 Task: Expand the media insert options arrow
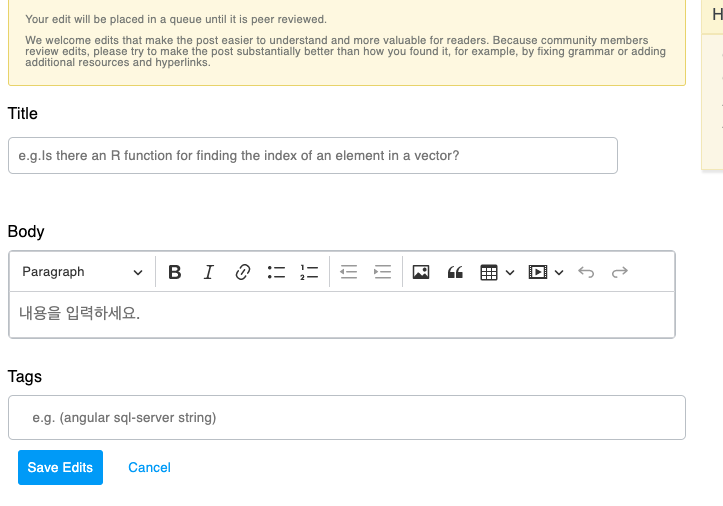(x=559, y=273)
